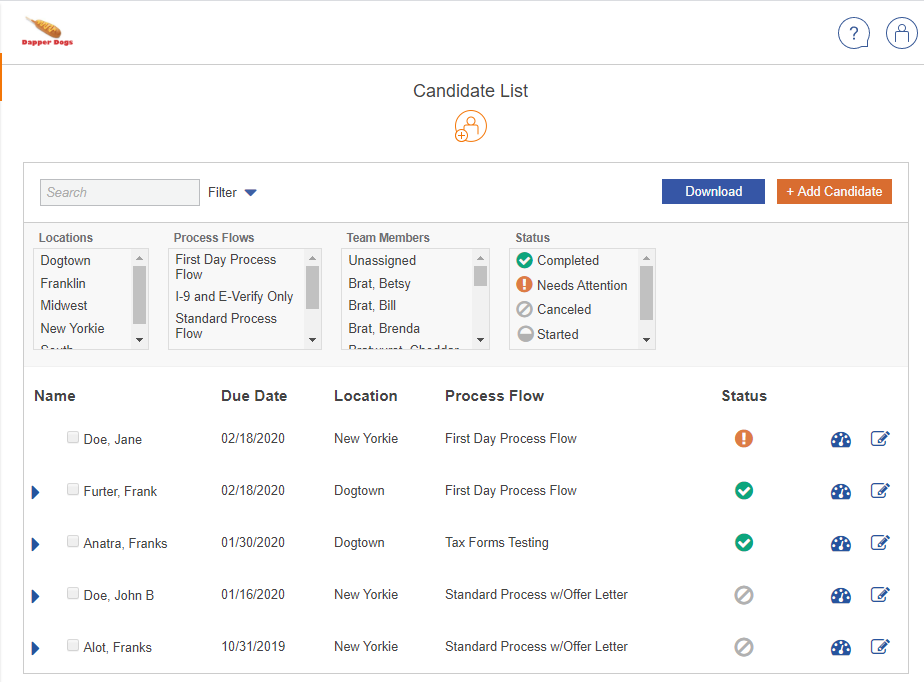Click the add-candidate person icon below the title
This screenshot has height=682, width=924.
pyautogui.click(x=470, y=126)
